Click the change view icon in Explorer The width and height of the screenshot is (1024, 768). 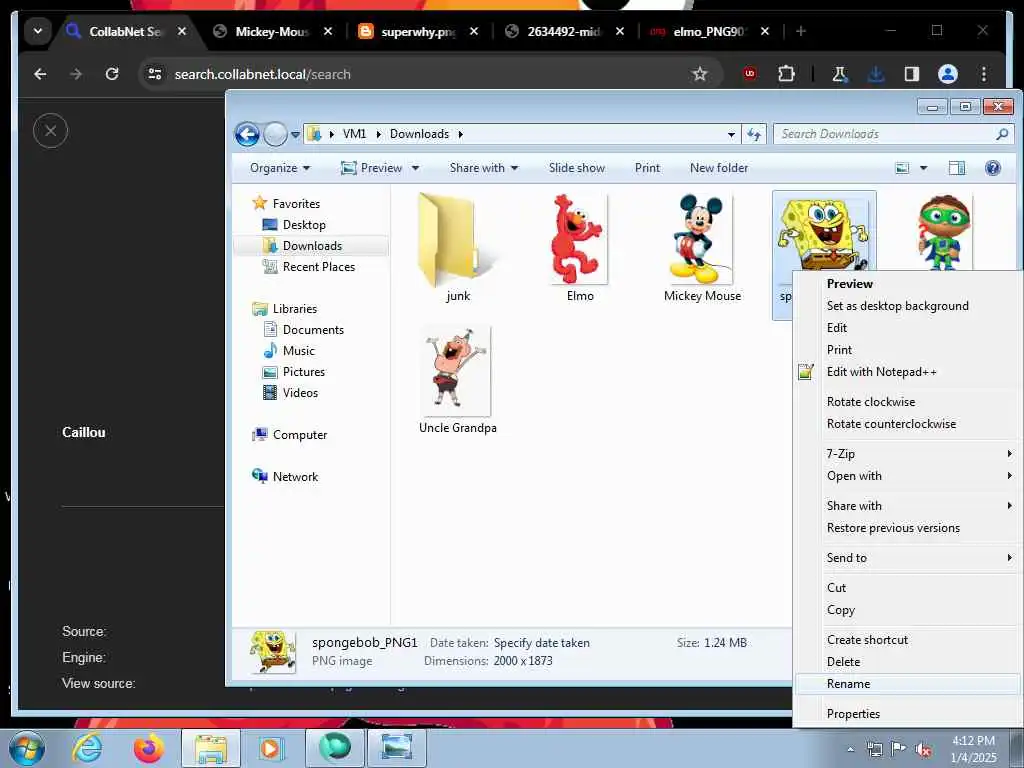point(902,168)
